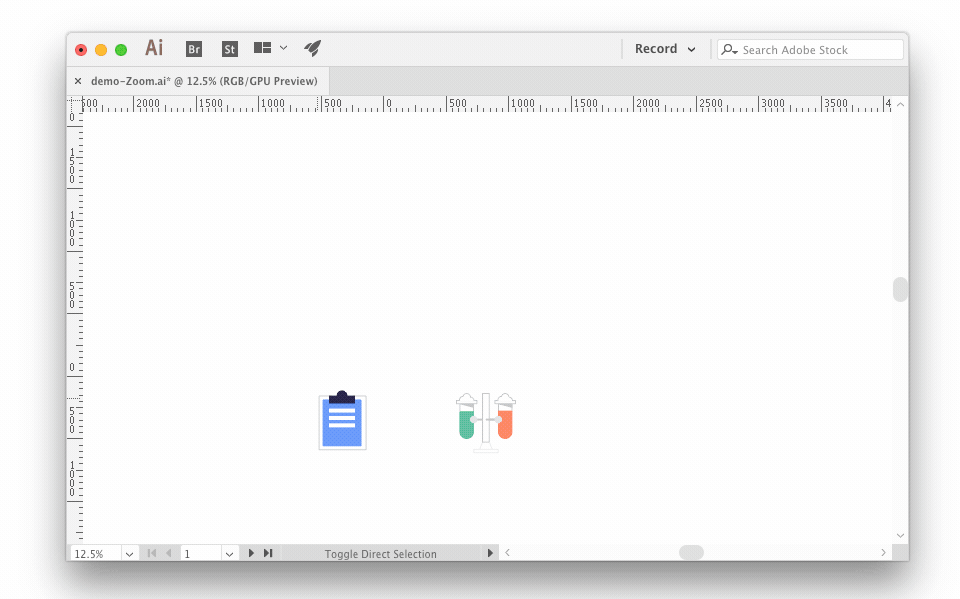Expand arrange documents dropdown chevron

tap(284, 48)
